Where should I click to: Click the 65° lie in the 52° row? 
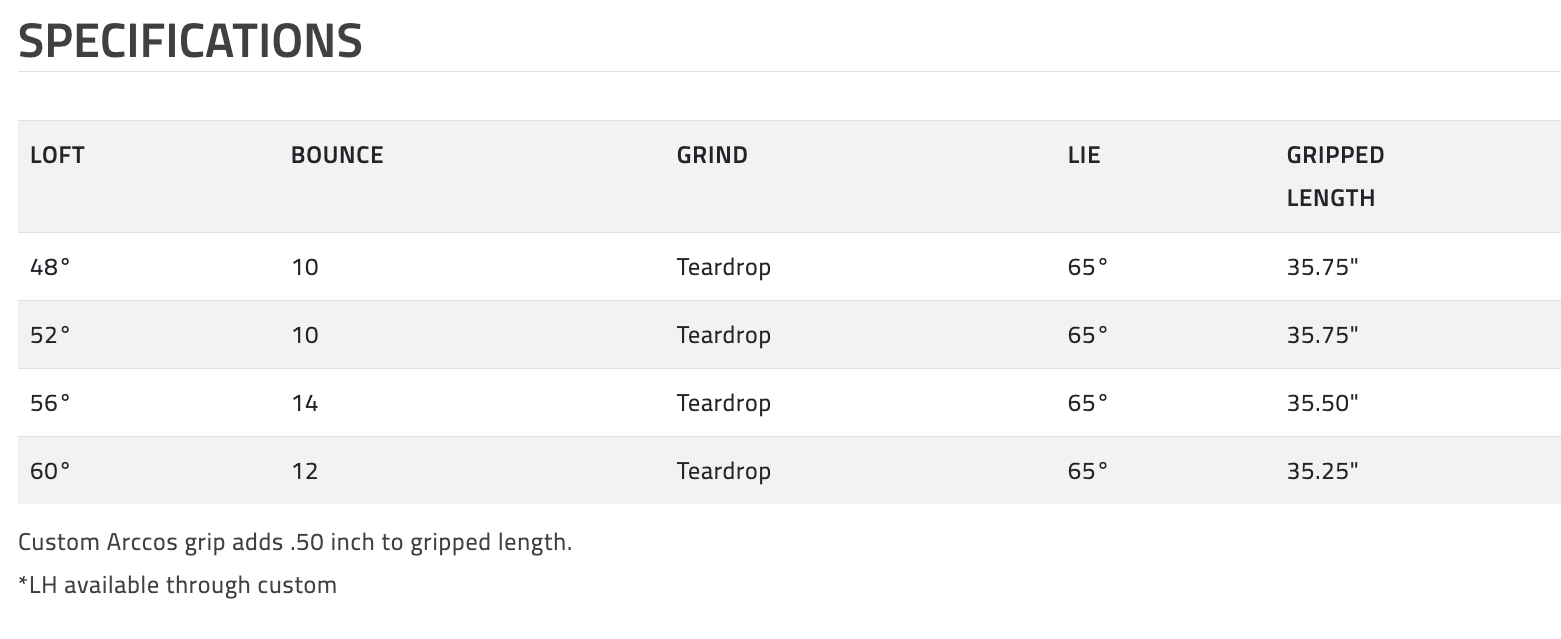point(1088,335)
